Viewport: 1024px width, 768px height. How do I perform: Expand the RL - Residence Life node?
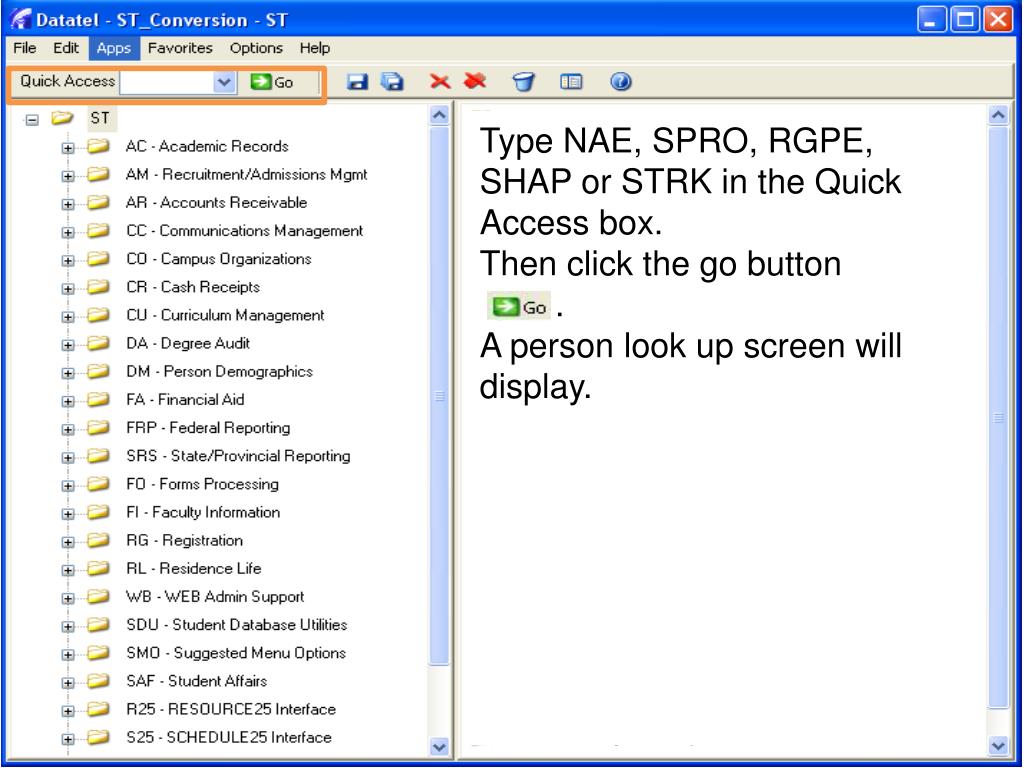(68, 570)
